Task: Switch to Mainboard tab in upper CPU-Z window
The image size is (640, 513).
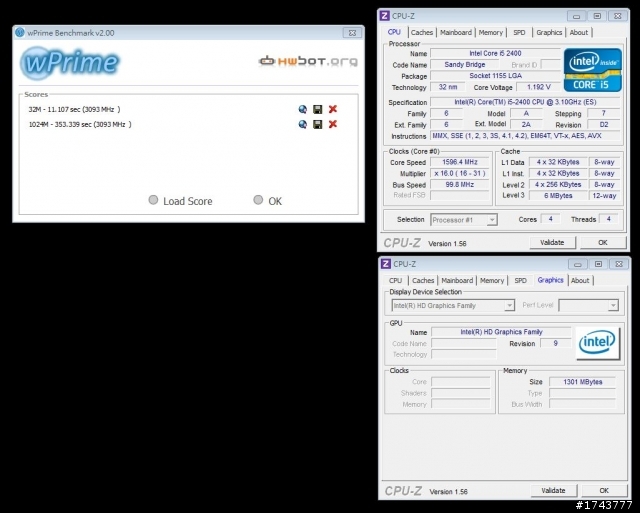Action: tap(456, 32)
